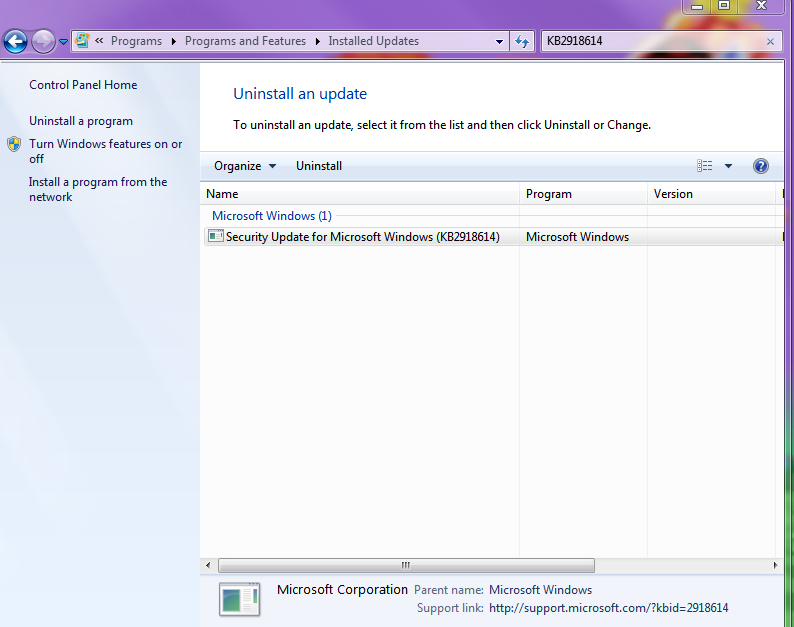Click the Uninstall toolbar button

click(319, 166)
